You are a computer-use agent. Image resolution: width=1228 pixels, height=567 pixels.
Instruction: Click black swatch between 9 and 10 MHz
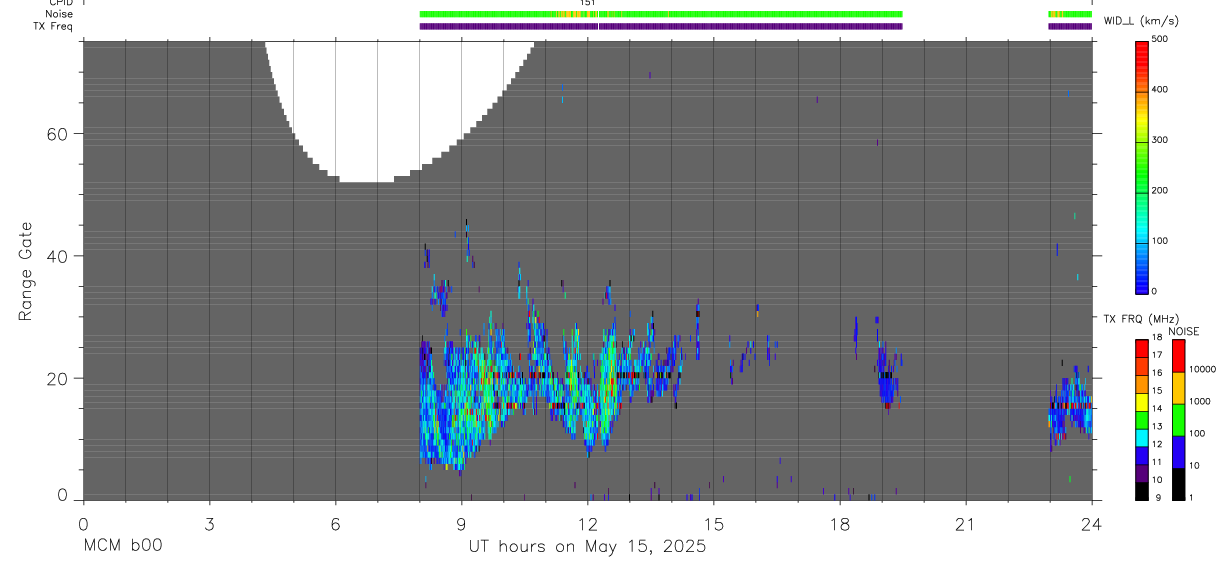[x=1142, y=490]
